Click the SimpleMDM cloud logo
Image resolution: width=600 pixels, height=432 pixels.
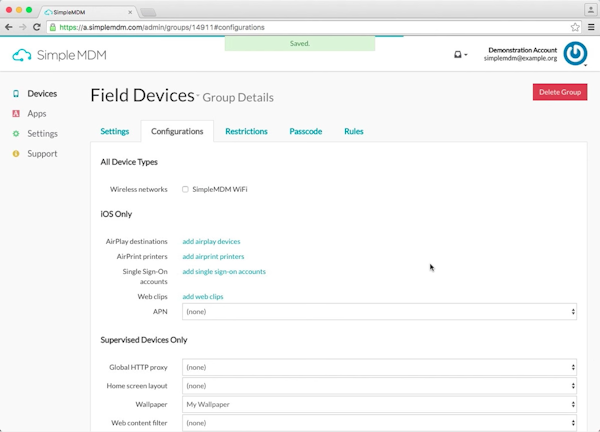59,55
